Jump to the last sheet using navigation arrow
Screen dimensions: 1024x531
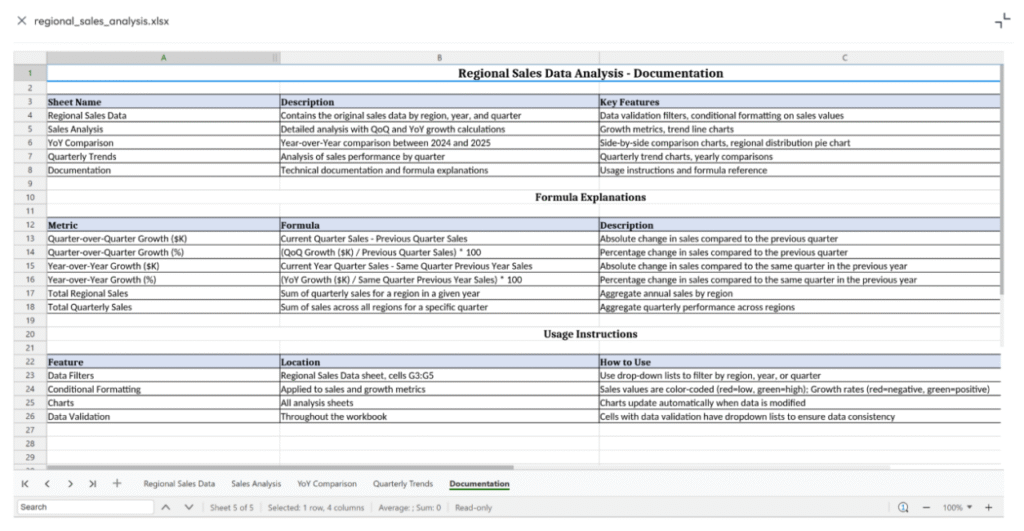(93, 484)
